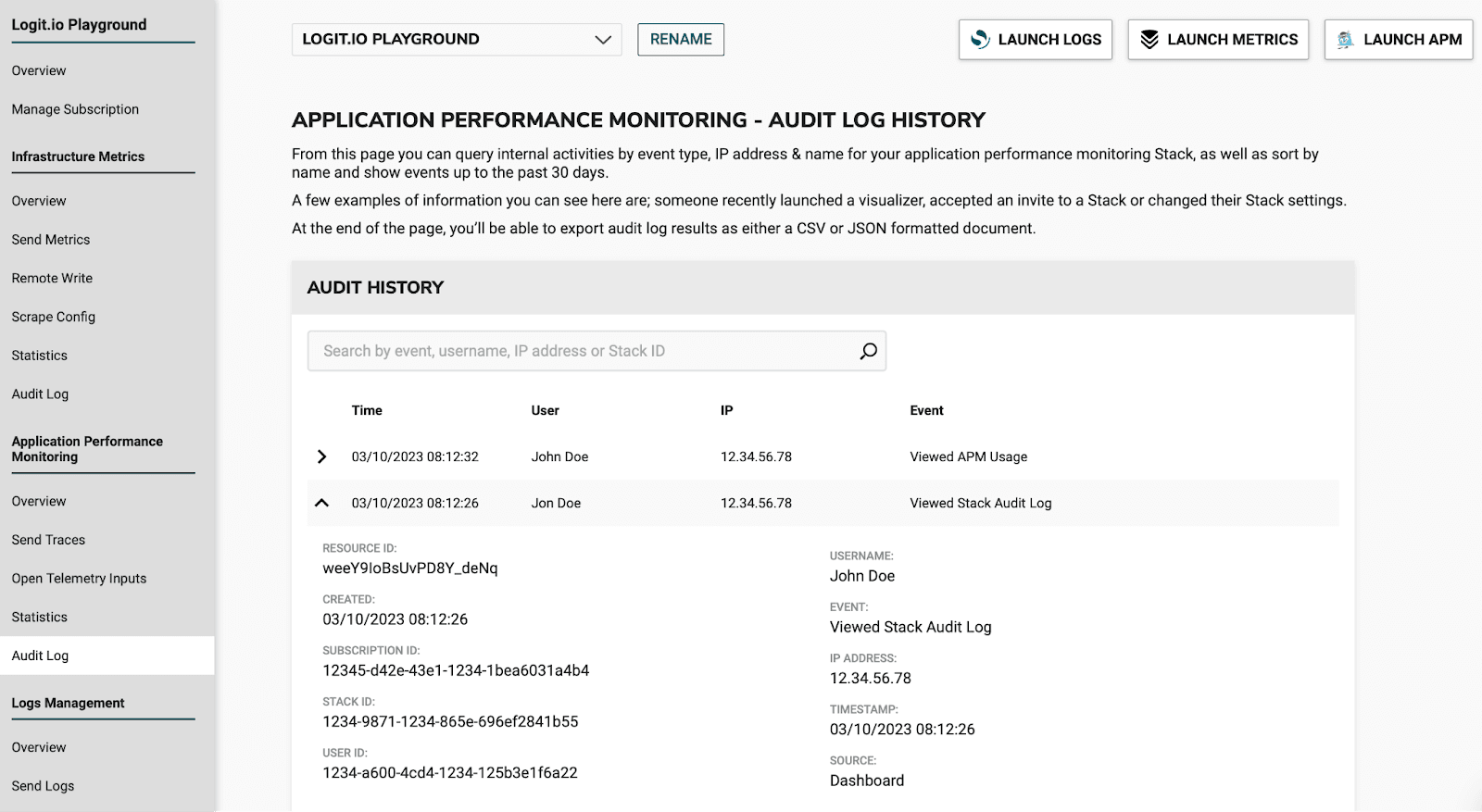Image resolution: width=1482 pixels, height=812 pixels.
Task: Click the Launch APM icon
Action: point(1346,40)
